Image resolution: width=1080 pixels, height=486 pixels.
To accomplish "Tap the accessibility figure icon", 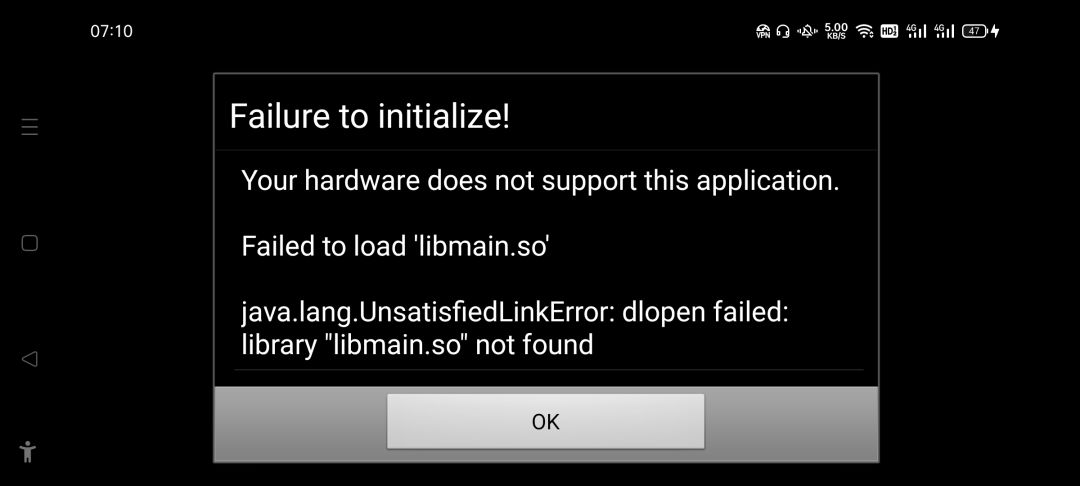I will pyautogui.click(x=28, y=452).
